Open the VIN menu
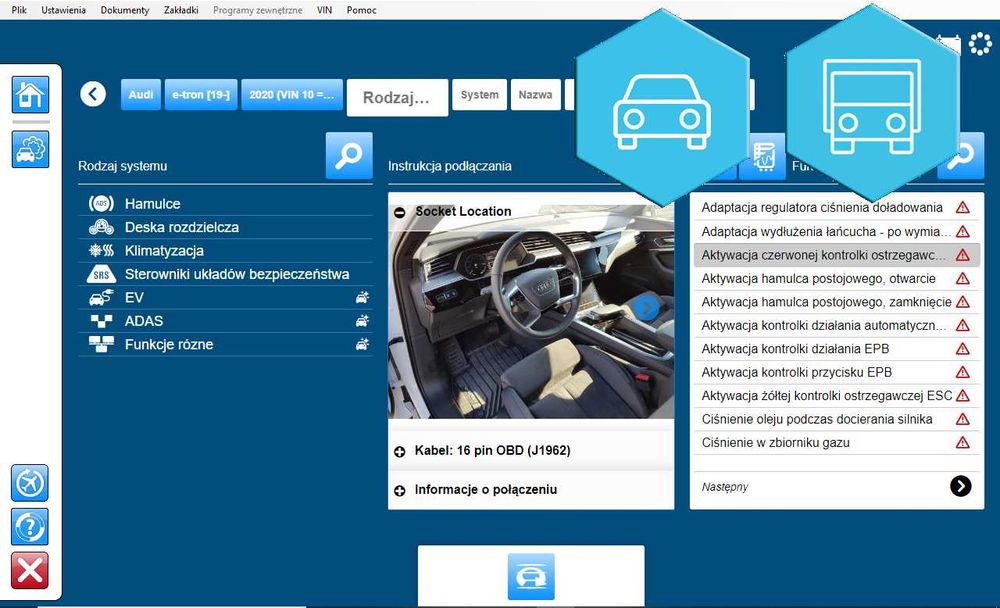 tap(324, 10)
